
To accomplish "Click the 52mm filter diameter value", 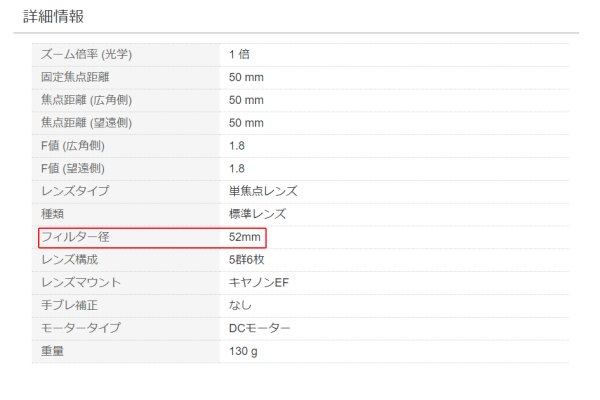I will click(245, 237).
